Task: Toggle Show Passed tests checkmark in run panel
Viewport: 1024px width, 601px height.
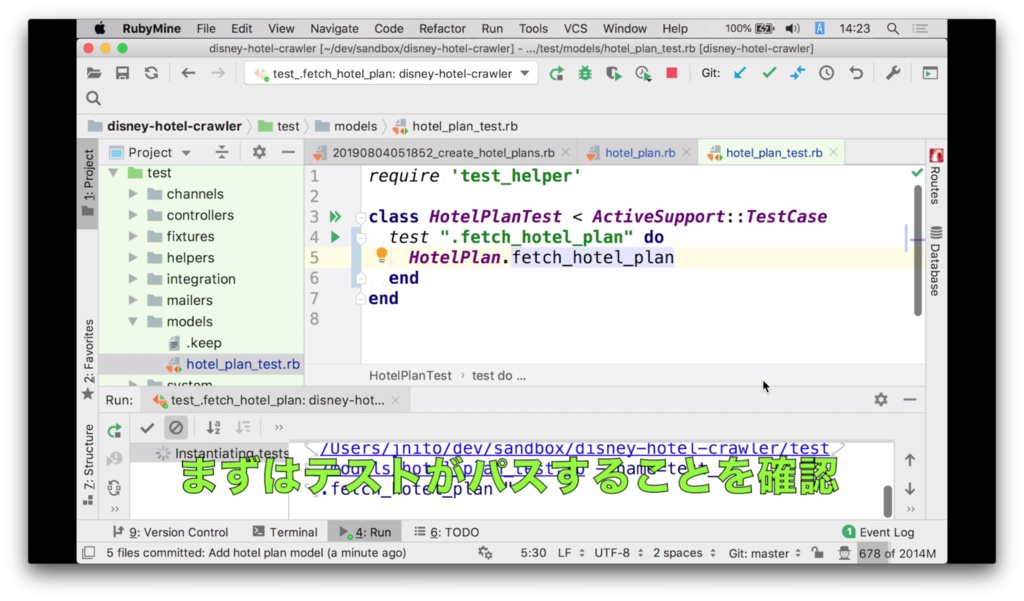Action: pos(147,428)
